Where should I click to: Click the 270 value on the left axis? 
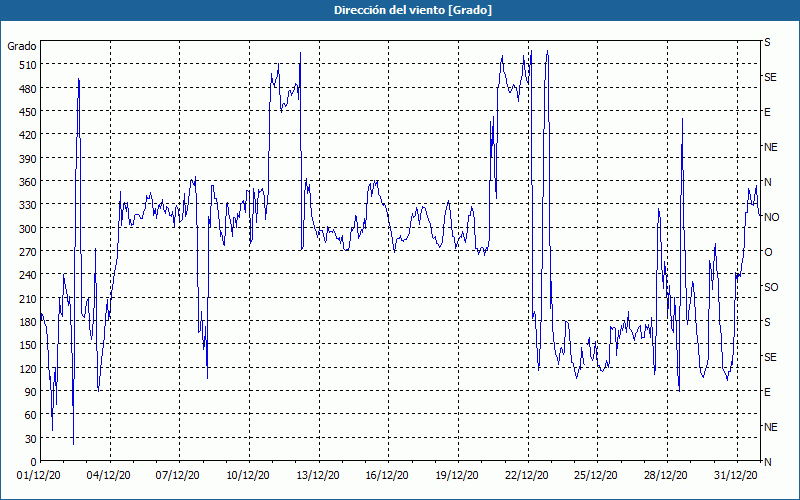point(27,252)
